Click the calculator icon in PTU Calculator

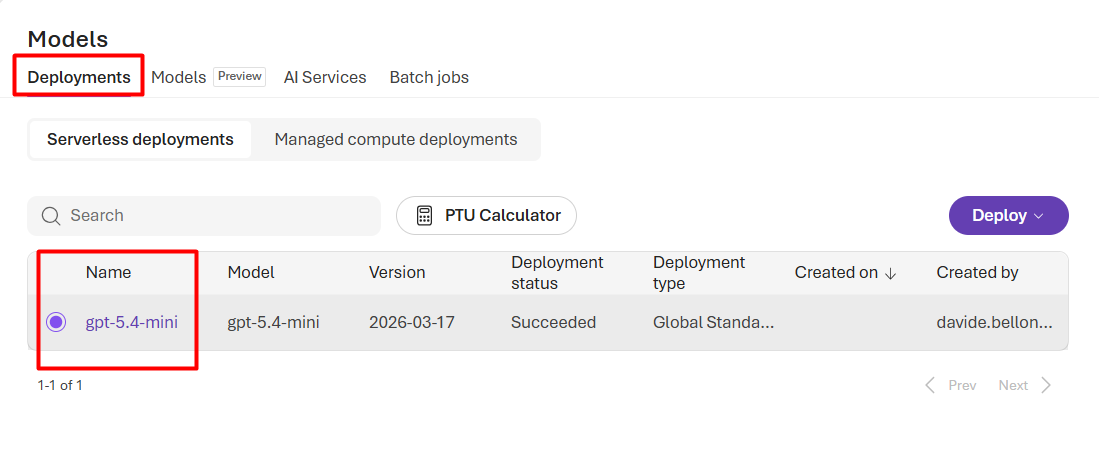point(424,215)
